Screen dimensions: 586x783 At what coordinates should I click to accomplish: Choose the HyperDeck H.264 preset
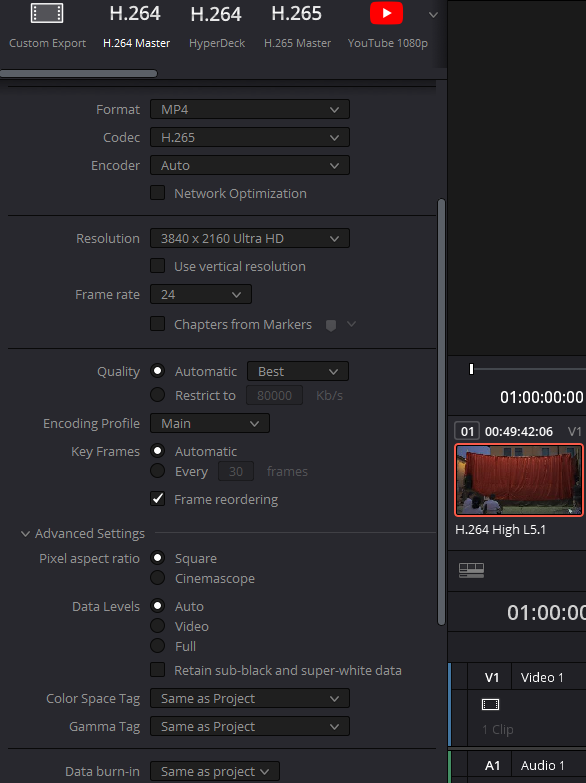(x=217, y=25)
